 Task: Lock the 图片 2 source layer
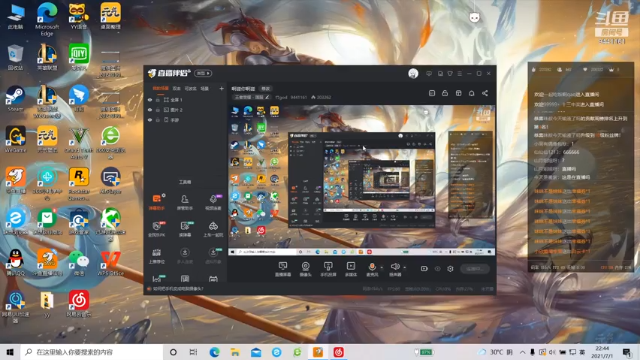click(158, 110)
